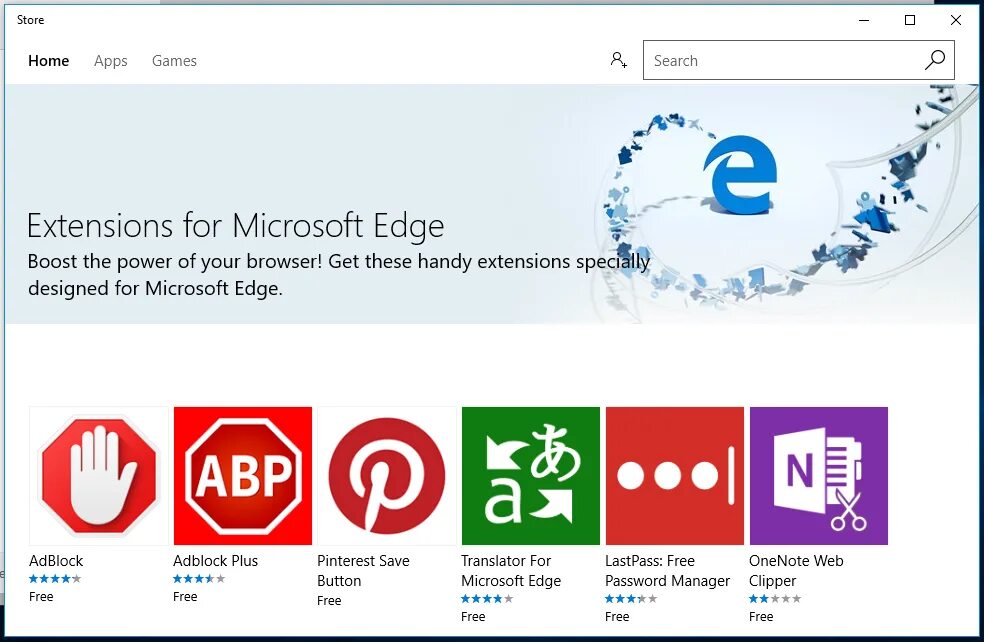
Task: Click the Free label under Translator
Action: tap(473, 617)
